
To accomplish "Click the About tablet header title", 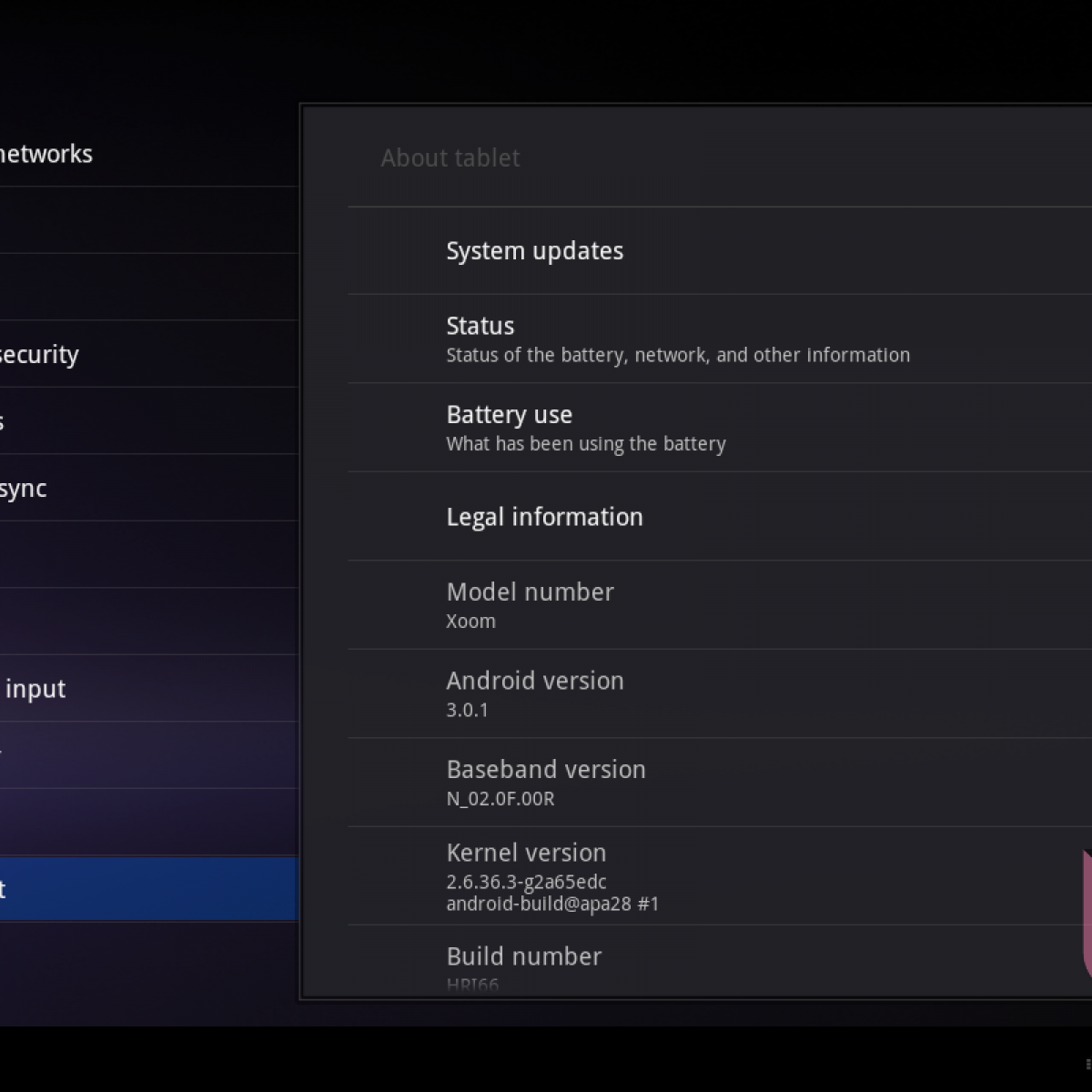I will 450,158.
